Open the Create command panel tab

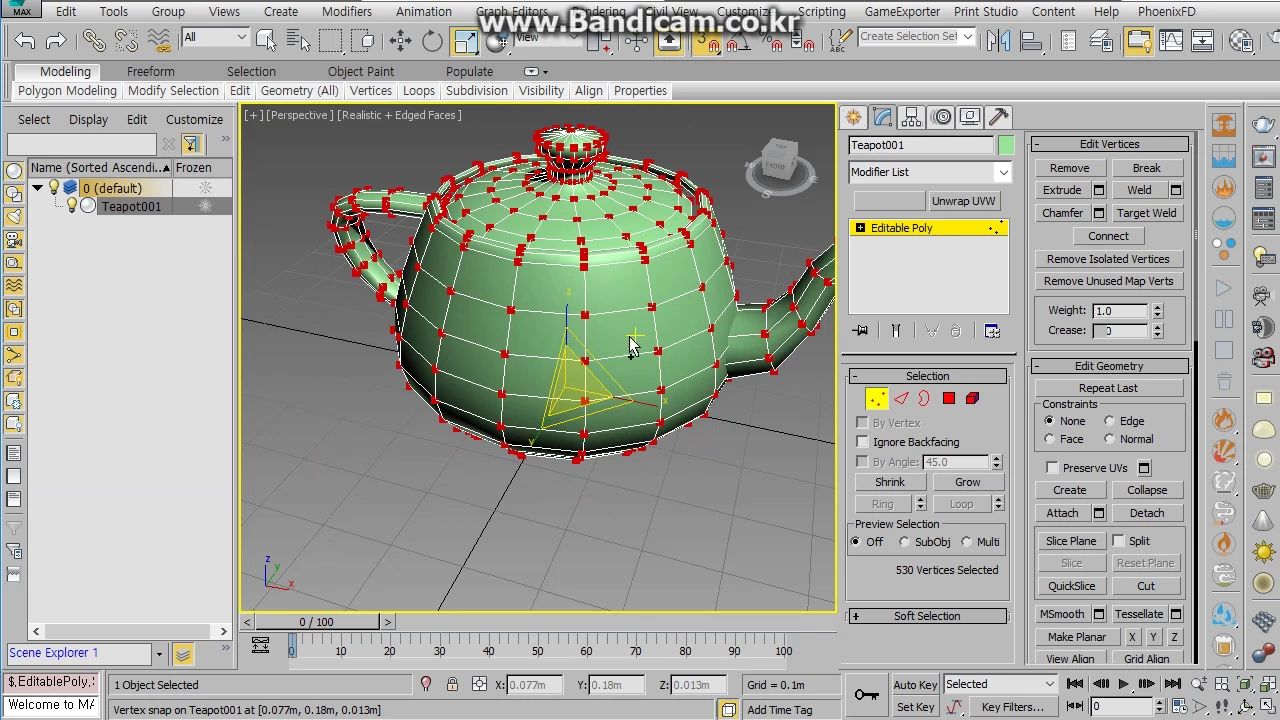(853, 117)
